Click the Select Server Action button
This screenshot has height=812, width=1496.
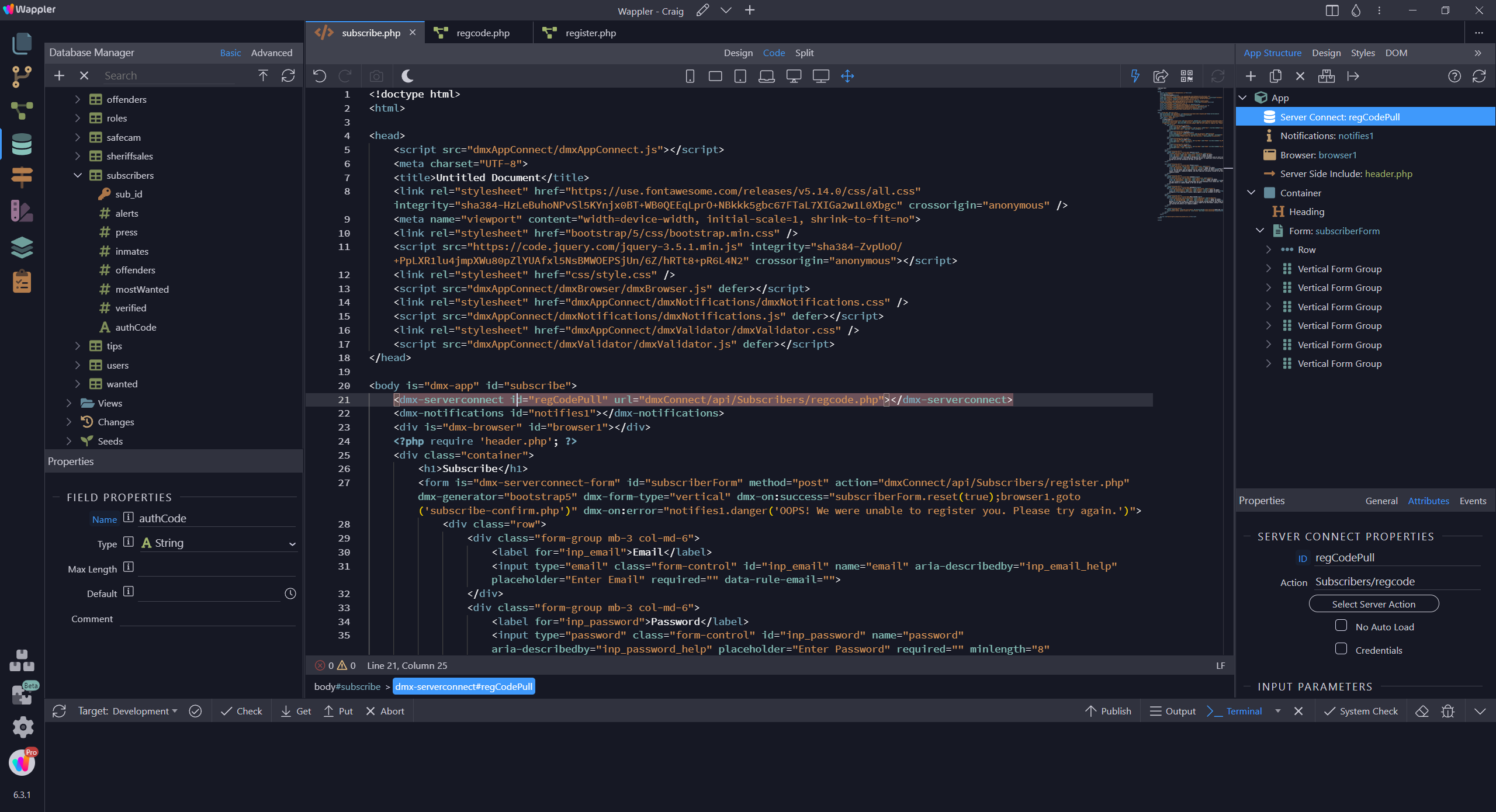click(1373, 604)
